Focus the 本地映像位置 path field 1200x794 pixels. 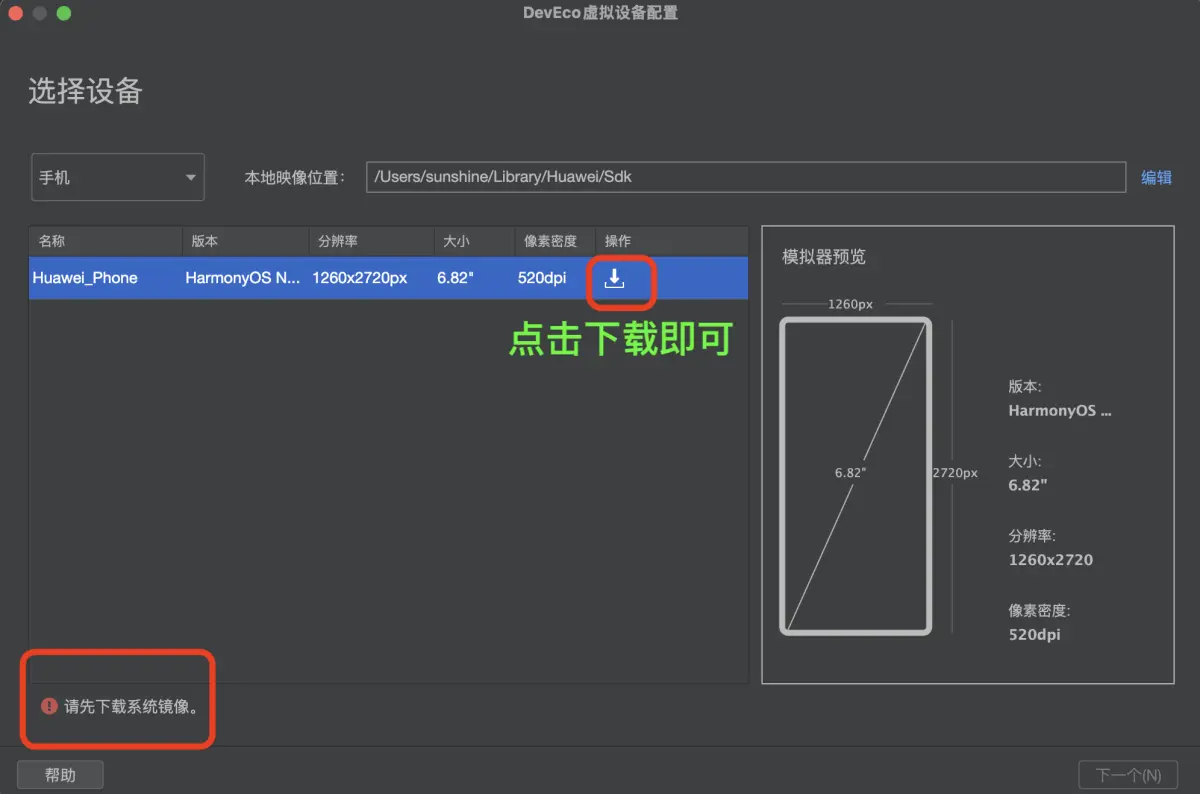pyautogui.click(x=746, y=177)
